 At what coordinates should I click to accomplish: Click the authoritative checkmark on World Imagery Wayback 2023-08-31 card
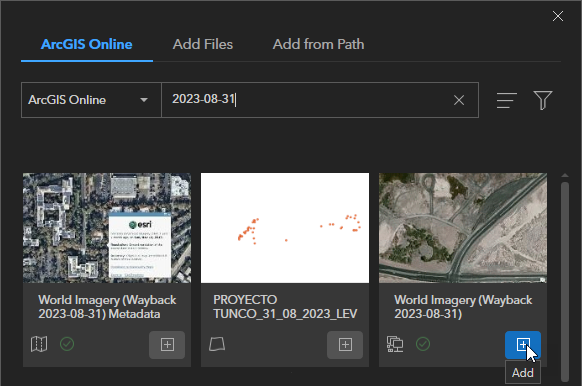pos(423,344)
